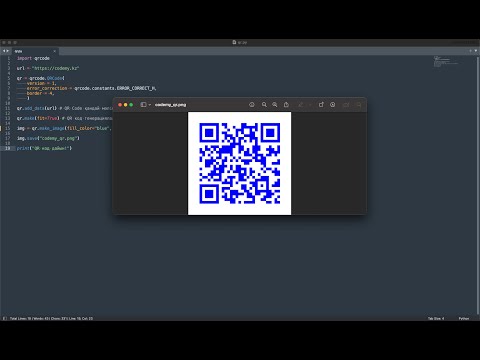
Task: Click the codemy_qr.png title in Preview
Action: [x=170, y=105]
